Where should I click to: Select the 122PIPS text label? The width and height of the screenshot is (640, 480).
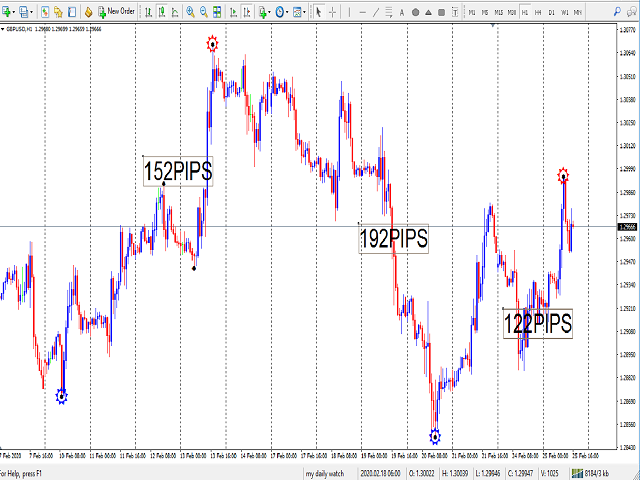tap(538, 323)
